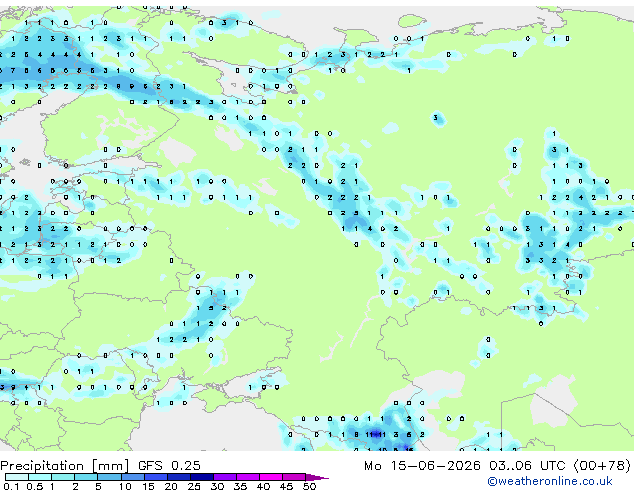Screen dimensions: 634x490
Task: Click the "Precipitation" title text
Action: pos(42,466)
